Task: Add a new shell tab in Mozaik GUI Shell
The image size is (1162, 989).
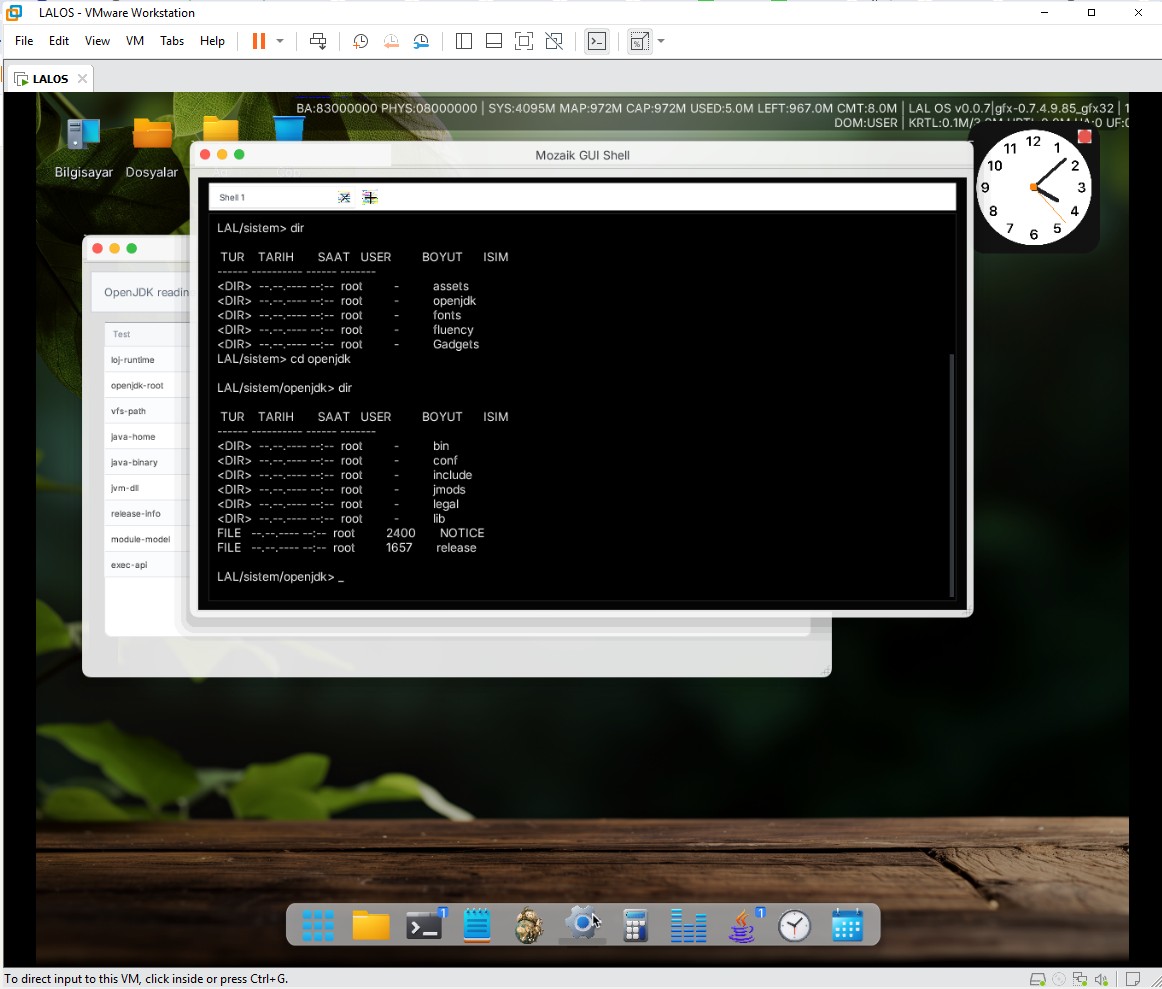Action: [x=370, y=197]
